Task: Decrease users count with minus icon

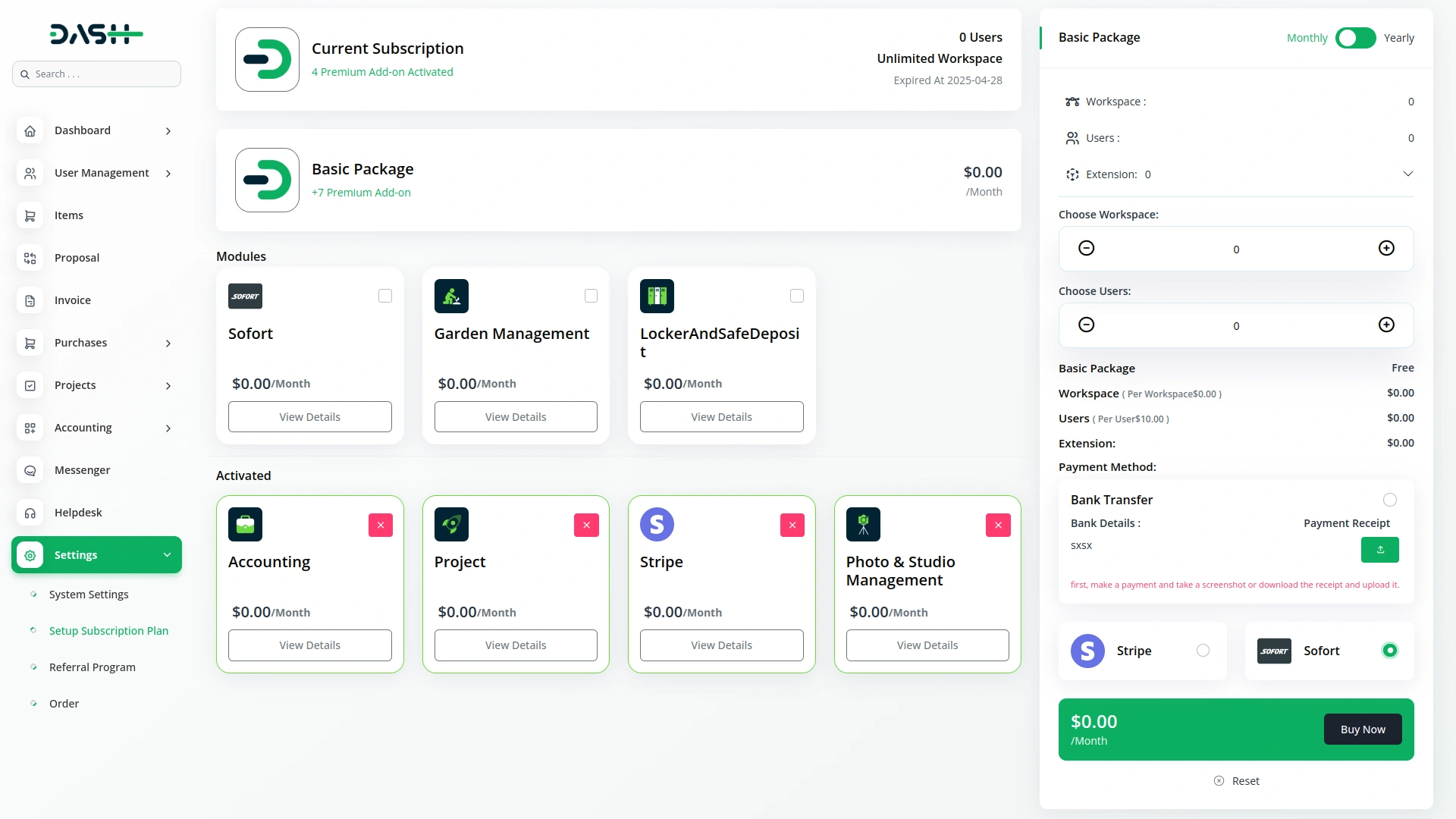Action: pyautogui.click(x=1086, y=325)
